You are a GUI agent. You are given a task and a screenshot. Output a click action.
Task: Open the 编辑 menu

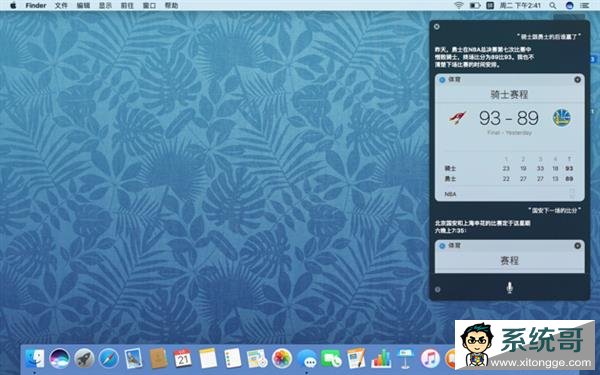83,5
